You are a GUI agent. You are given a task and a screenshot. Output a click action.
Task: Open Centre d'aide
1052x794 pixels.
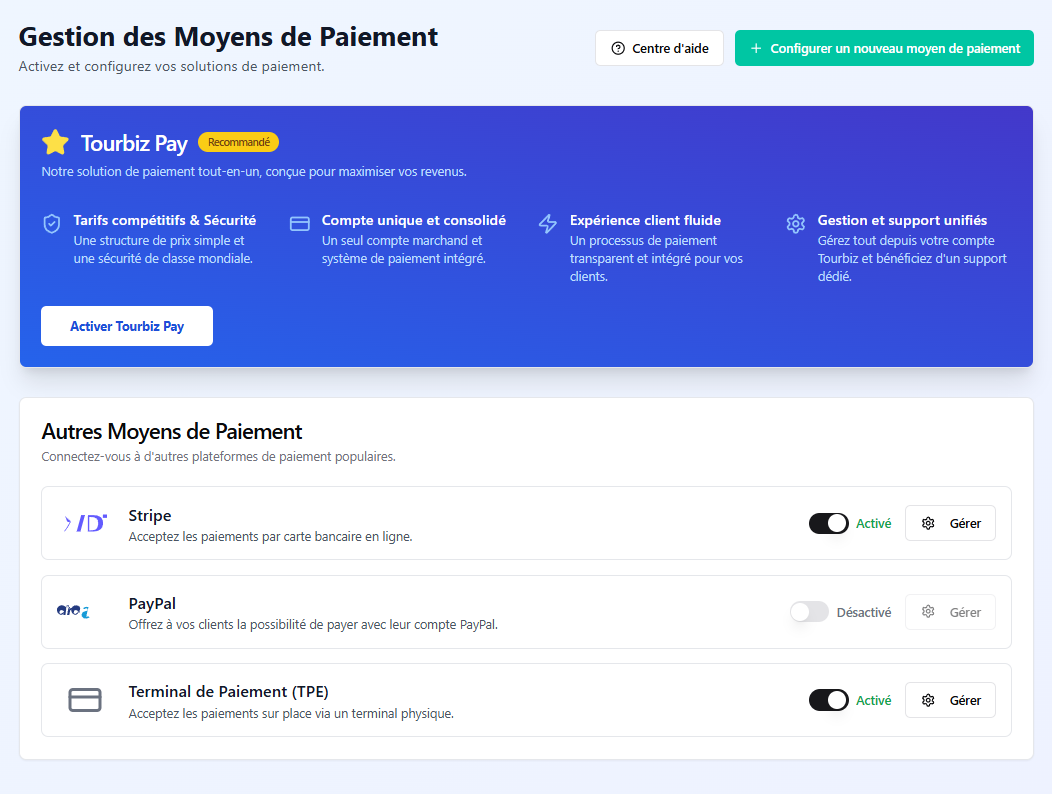pyautogui.click(x=659, y=48)
